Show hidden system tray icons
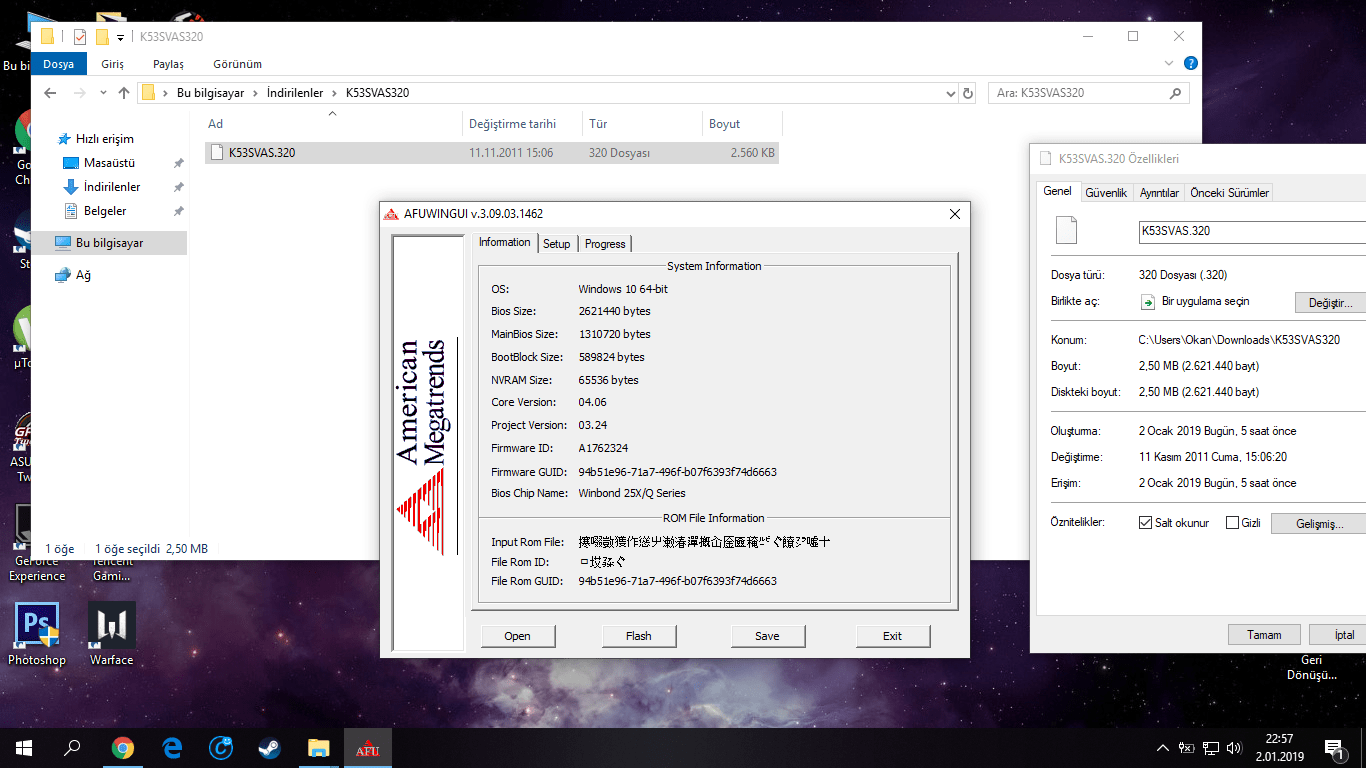1366x768 pixels. click(1163, 748)
